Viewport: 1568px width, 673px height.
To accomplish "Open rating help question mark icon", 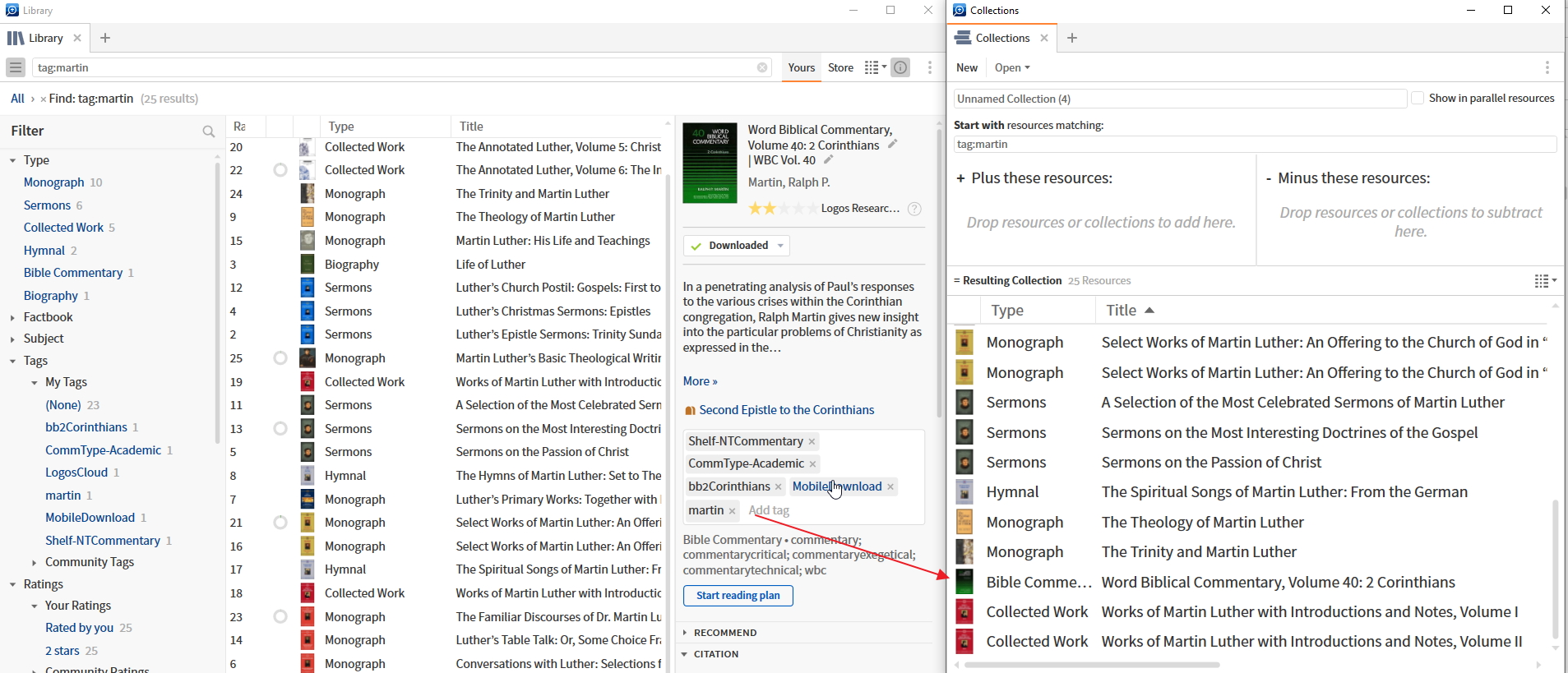I will coord(914,209).
